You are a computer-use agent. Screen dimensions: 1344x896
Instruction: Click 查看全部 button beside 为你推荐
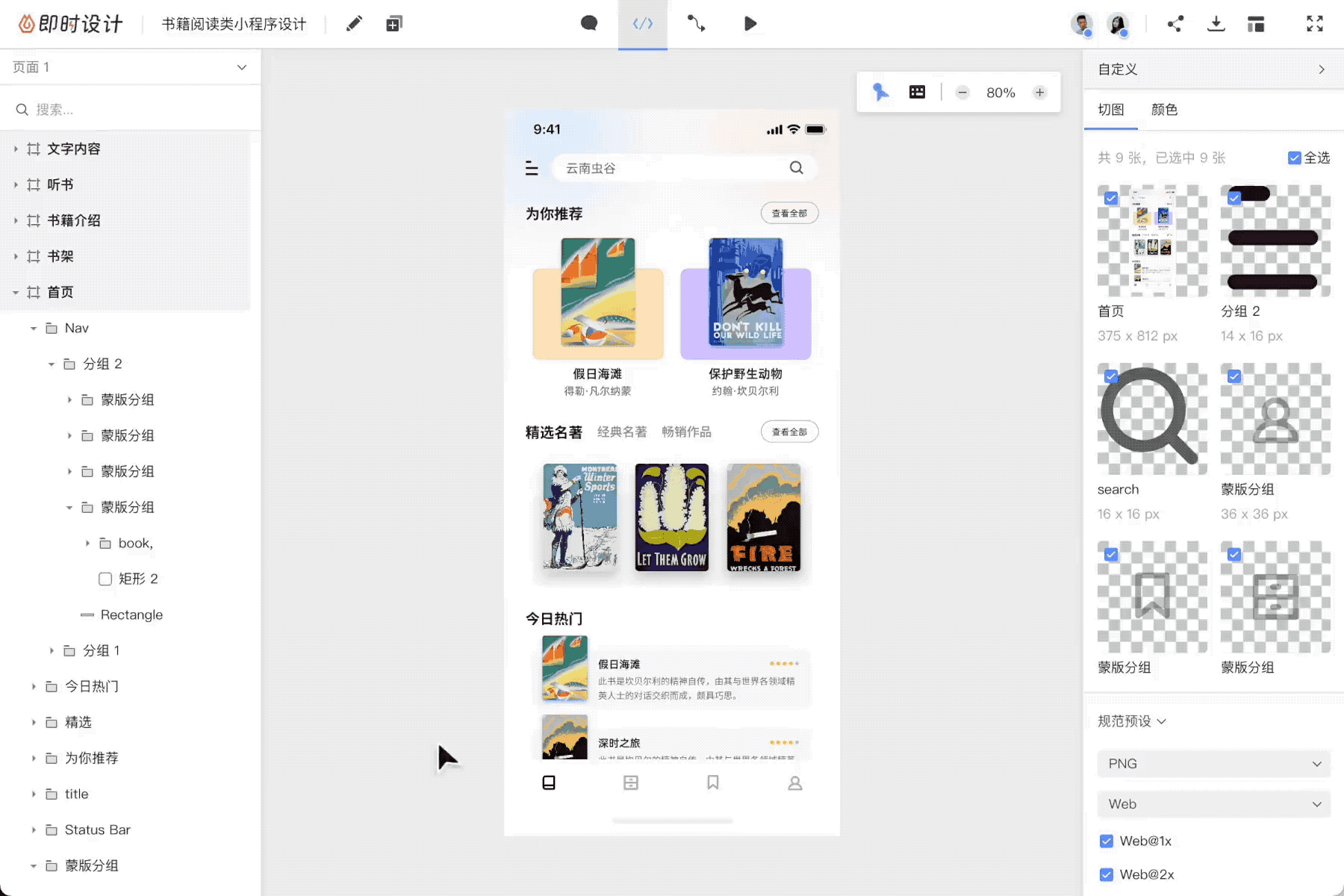tap(789, 213)
